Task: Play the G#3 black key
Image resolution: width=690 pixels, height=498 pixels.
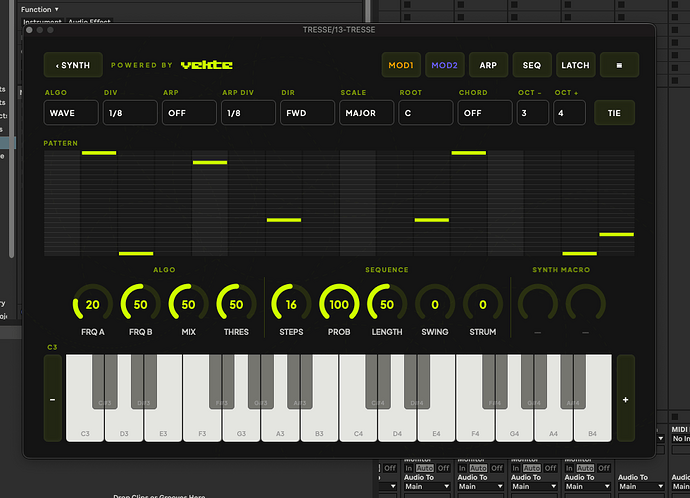Action: pos(261,382)
